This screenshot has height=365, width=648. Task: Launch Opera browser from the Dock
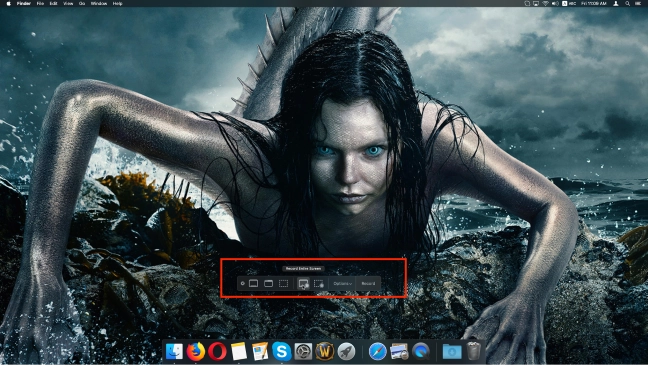(217, 351)
